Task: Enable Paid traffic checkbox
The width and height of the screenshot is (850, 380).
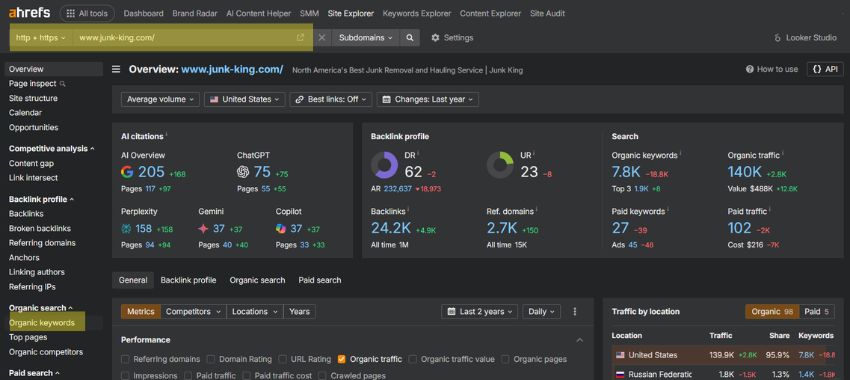Action: tap(188, 375)
